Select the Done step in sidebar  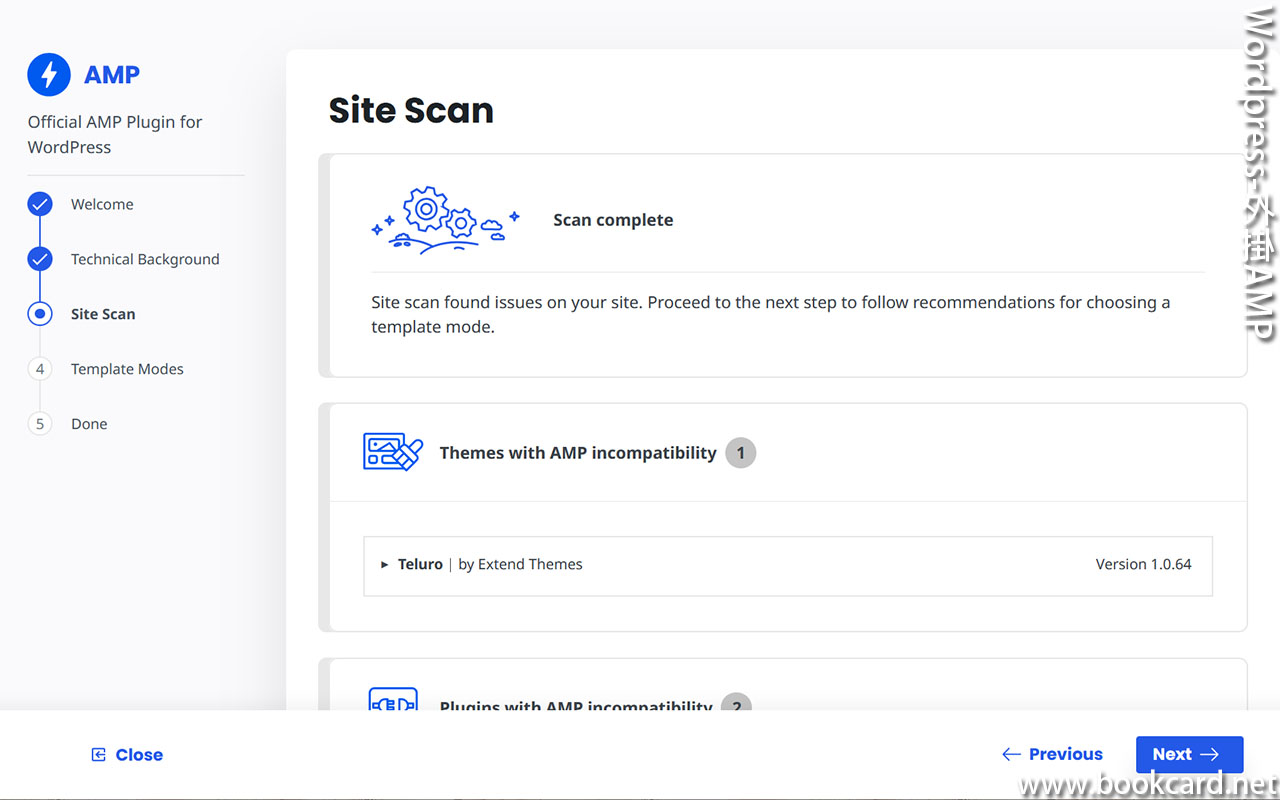pos(89,424)
